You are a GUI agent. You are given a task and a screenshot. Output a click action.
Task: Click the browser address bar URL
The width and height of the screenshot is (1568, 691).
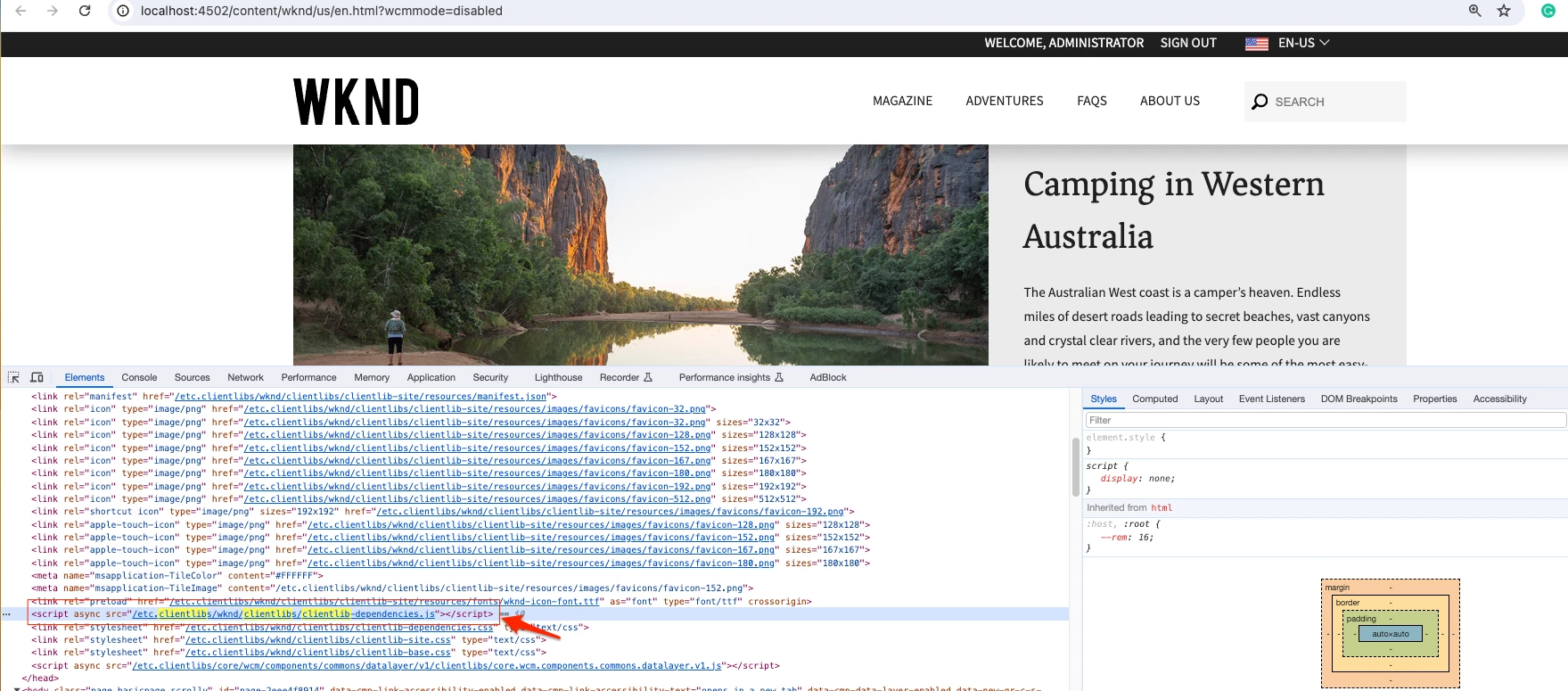tap(322, 11)
